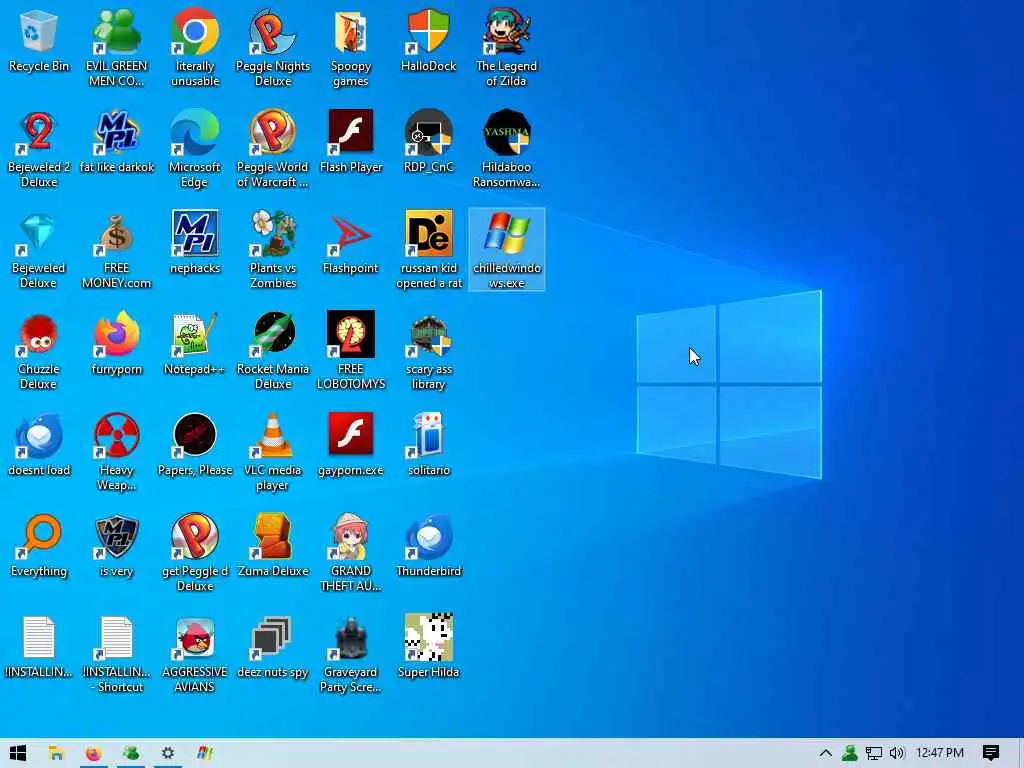Select the Graveyard Party Scre... icon

[351, 654]
